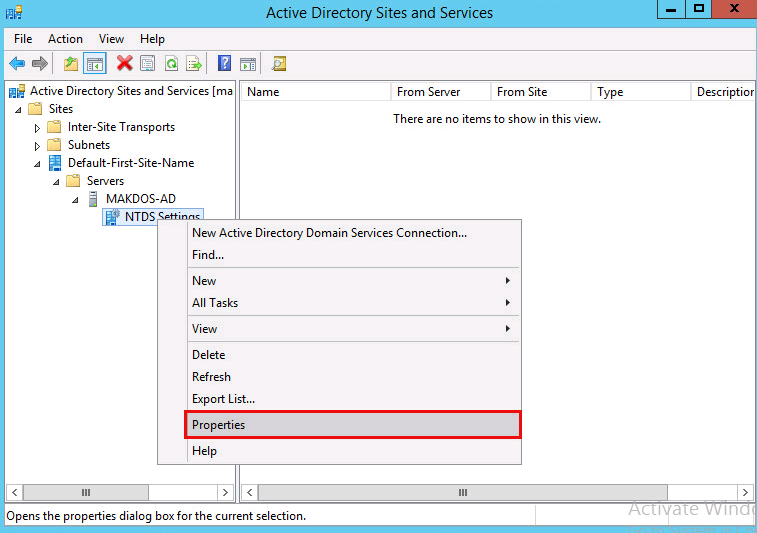757x533 pixels.
Task: Click the Default-First-Site-Name site icon
Action: coord(55,163)
